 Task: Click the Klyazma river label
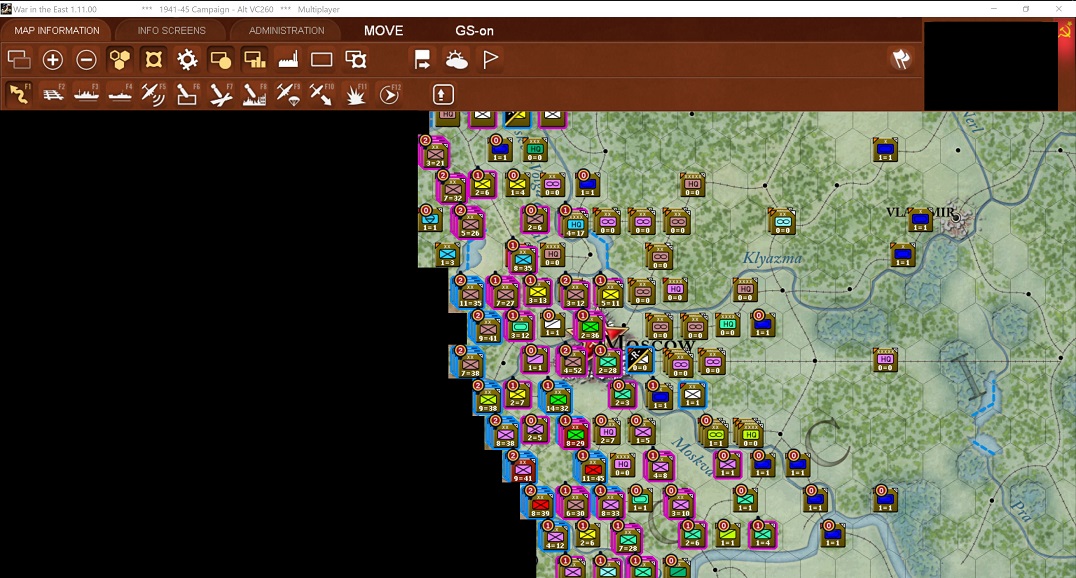pyautogui.click(x=772, y=258)
